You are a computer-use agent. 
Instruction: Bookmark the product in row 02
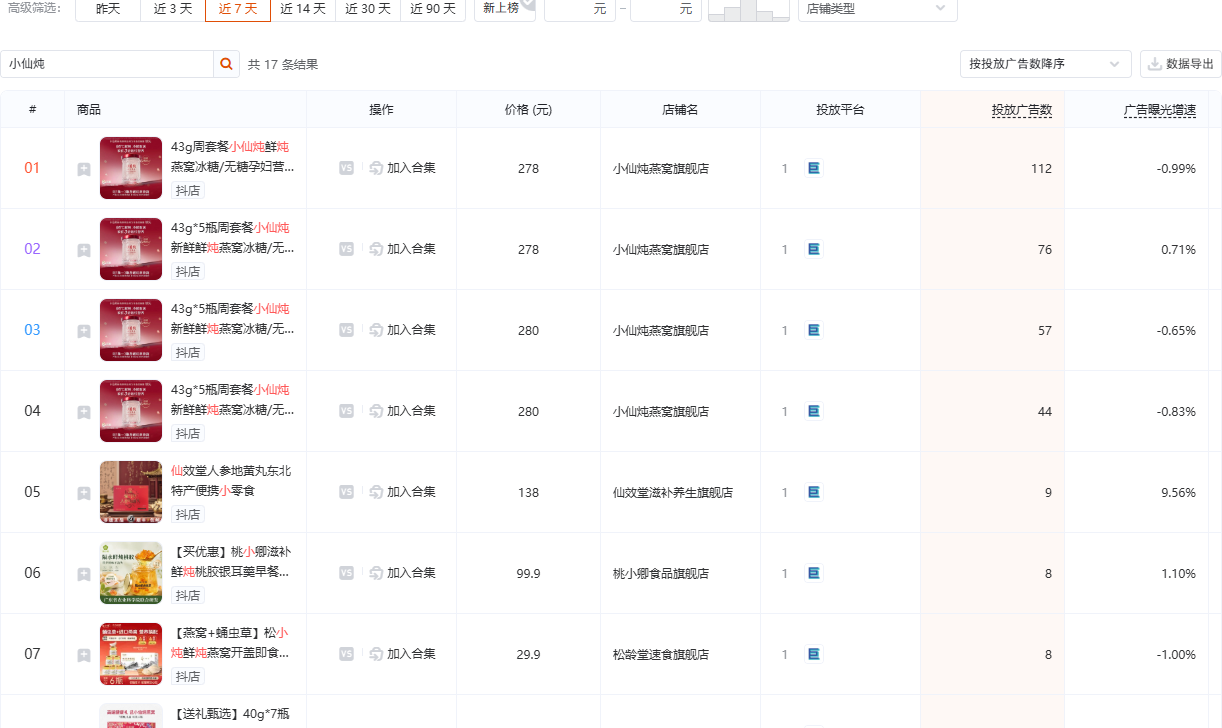click(x=84, y=250)
